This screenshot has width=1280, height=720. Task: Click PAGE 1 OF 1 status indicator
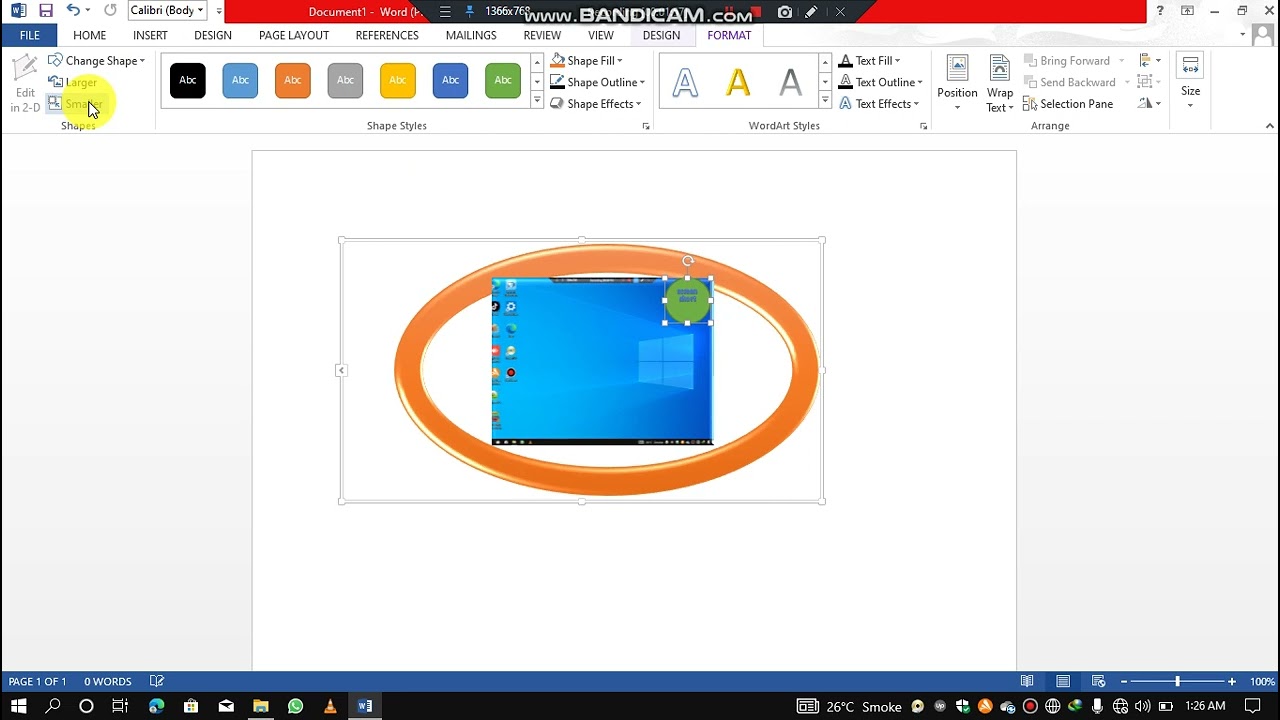[x=37, y=682]
